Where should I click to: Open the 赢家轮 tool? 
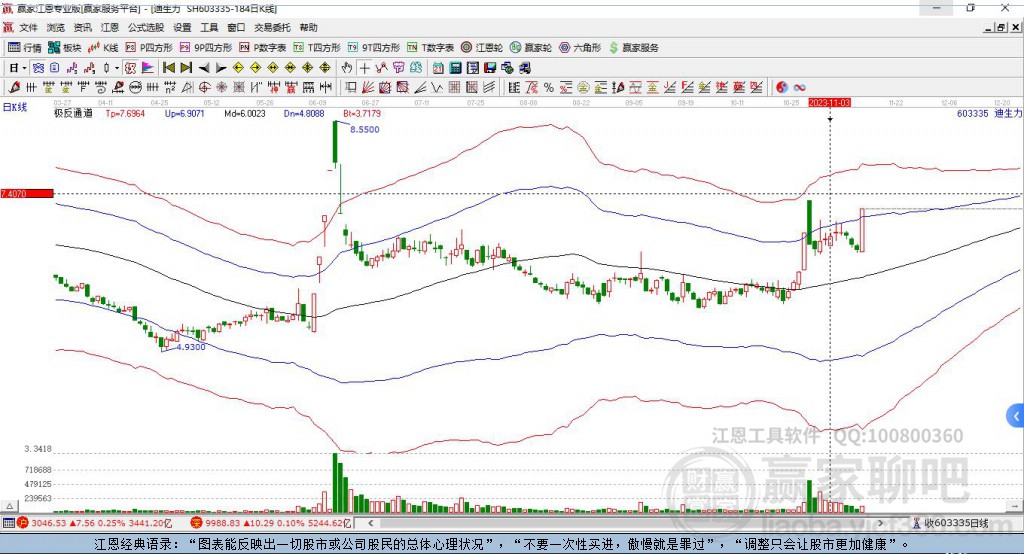(531, 48)
